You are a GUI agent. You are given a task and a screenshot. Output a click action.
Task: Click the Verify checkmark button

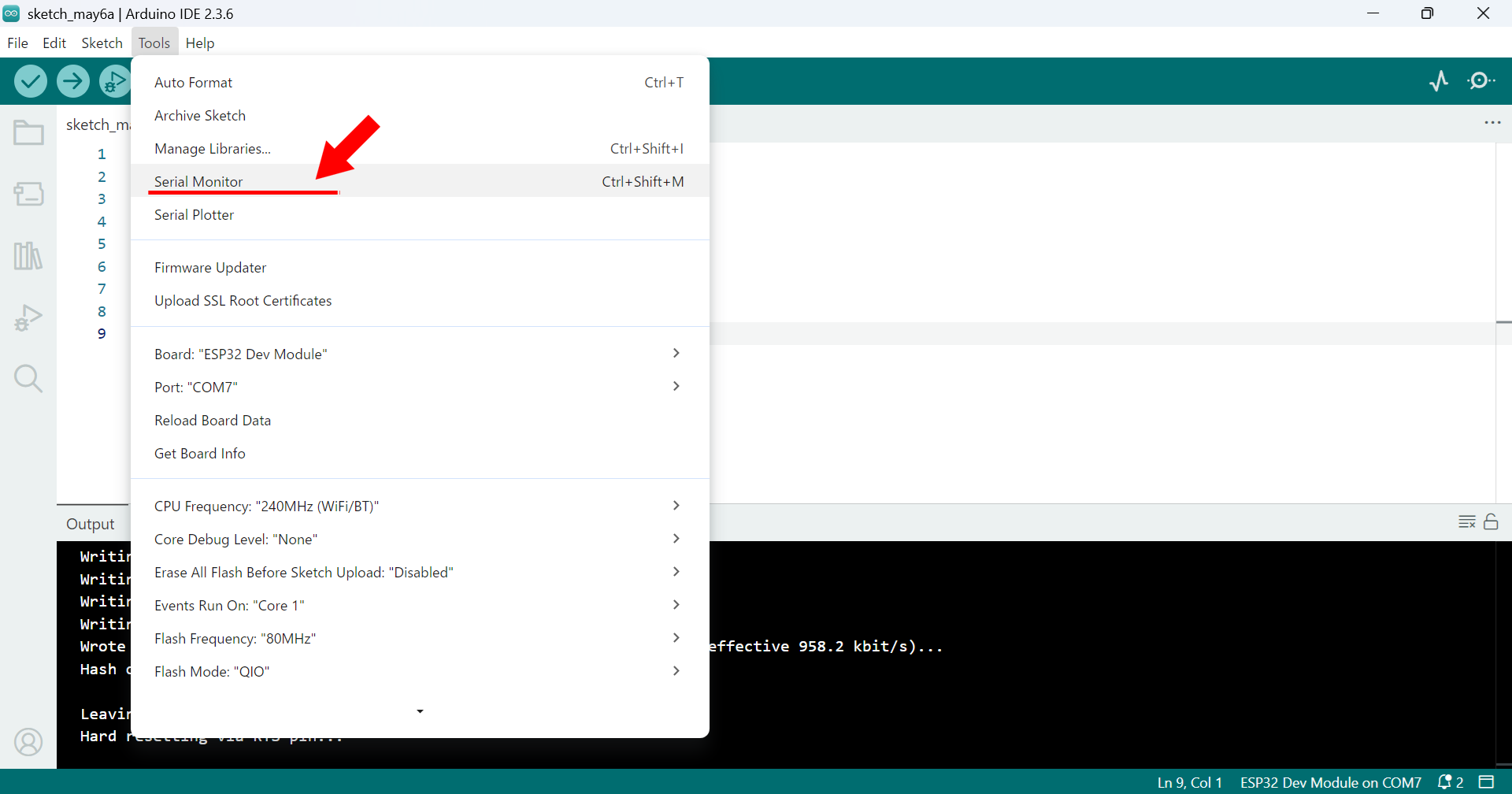pyautogui.click(x=31, y=81)
